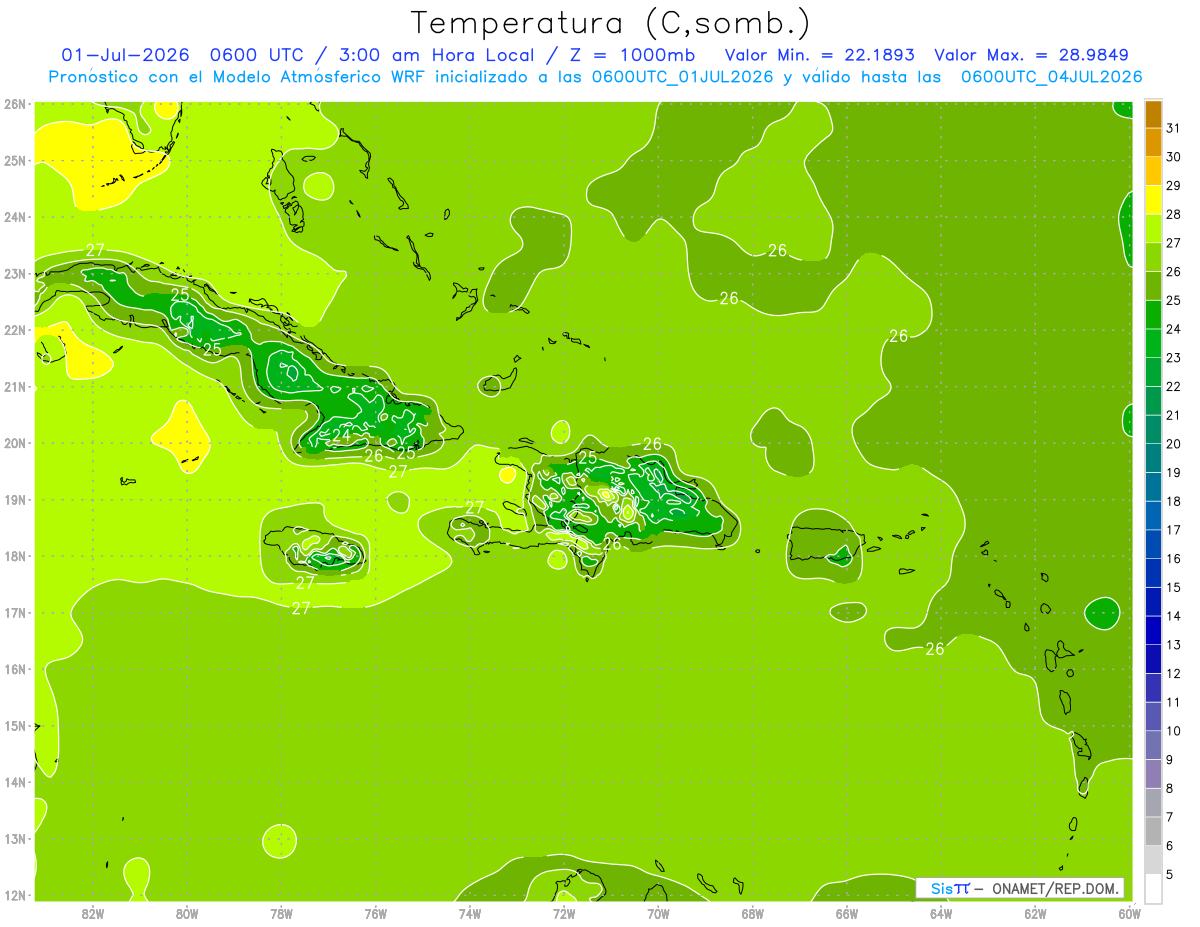Click the '15' color bar scale label
The height and width of the screenshot is (927, 1200).
[x=1173, y=587]
